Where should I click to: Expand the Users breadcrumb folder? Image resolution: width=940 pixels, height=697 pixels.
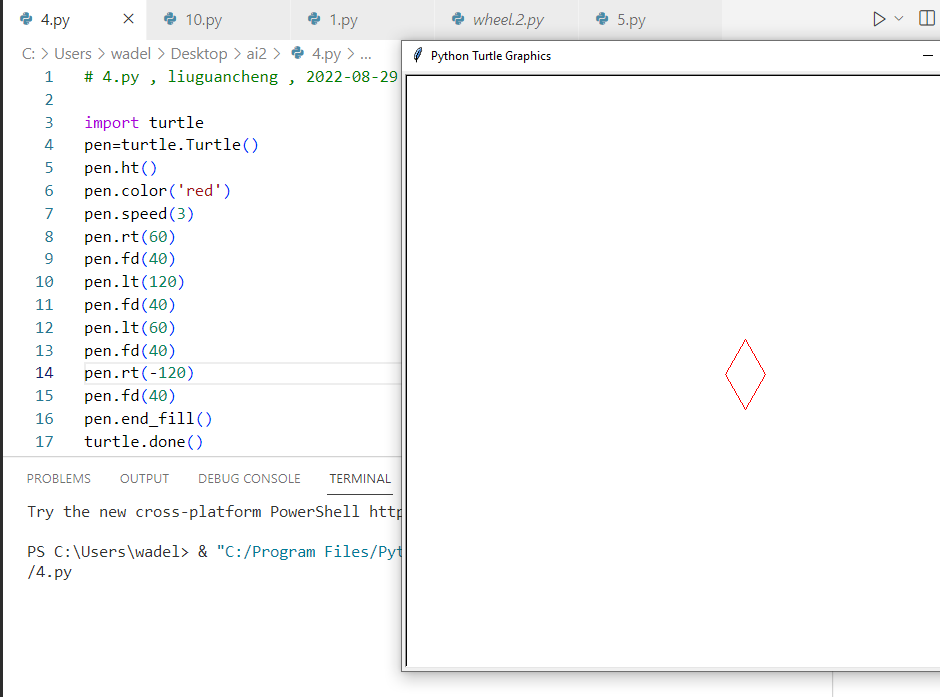pyautogui.click(x=73, y=54)
